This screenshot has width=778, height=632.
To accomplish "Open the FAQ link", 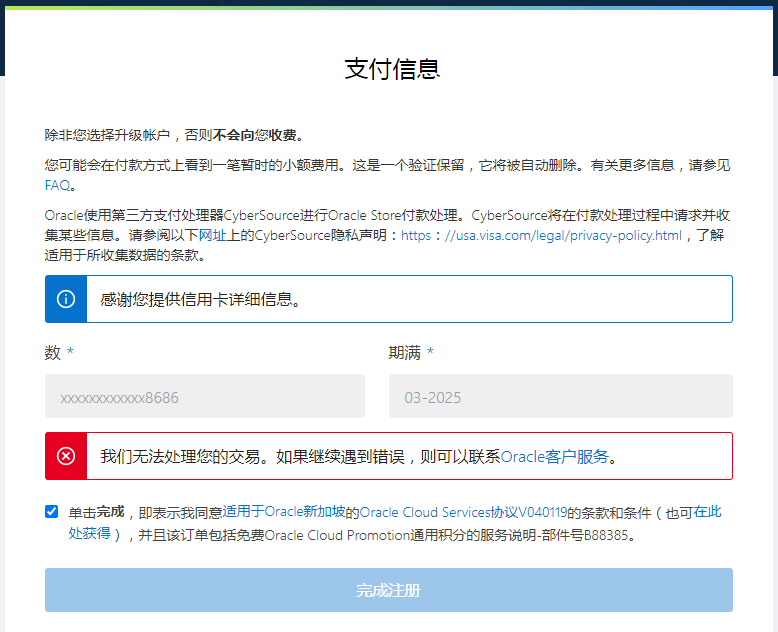I will pyautogui.click(x=57, y=186).
